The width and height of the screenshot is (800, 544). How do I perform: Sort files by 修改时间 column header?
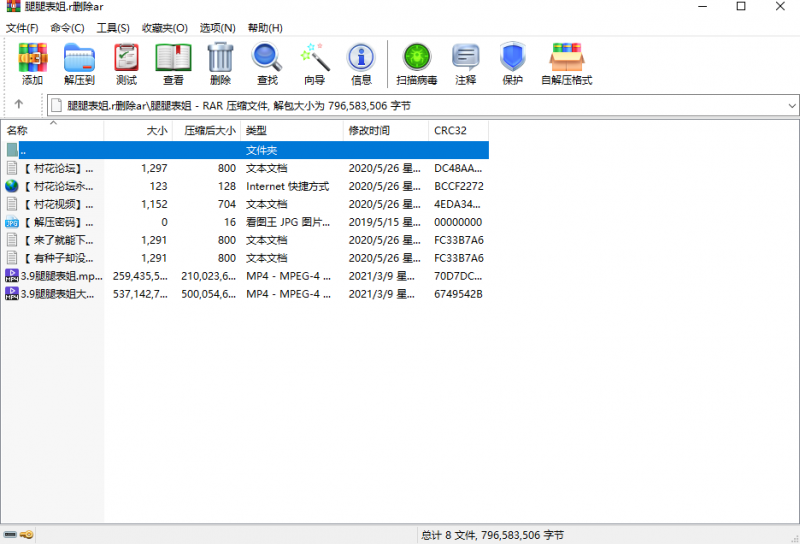tap(368, 131)
